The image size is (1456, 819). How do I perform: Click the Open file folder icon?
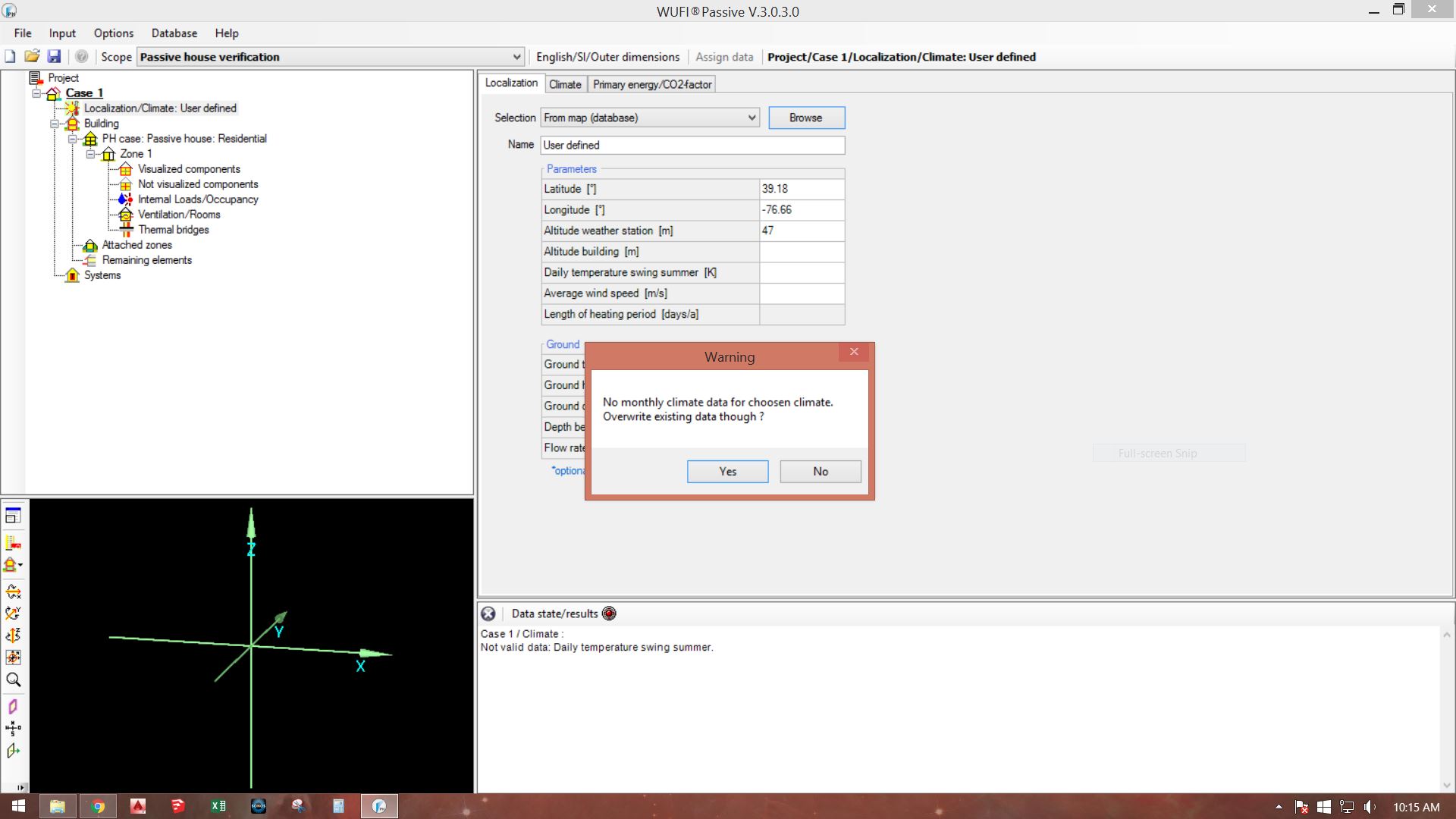point(32,57)
